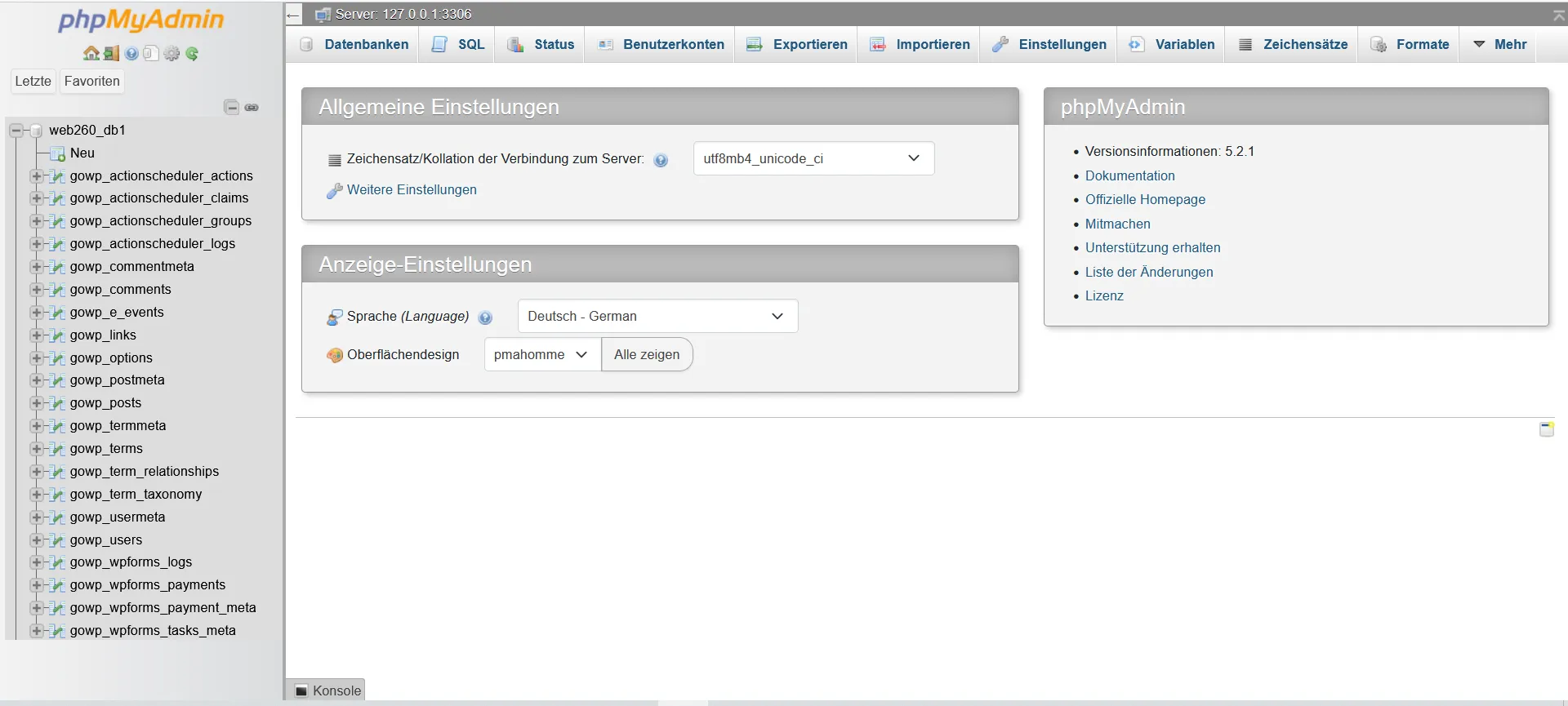Viewport: 1568px width, 706px height.
Task: Open the Formate tab
Action: click(1410, 45)
